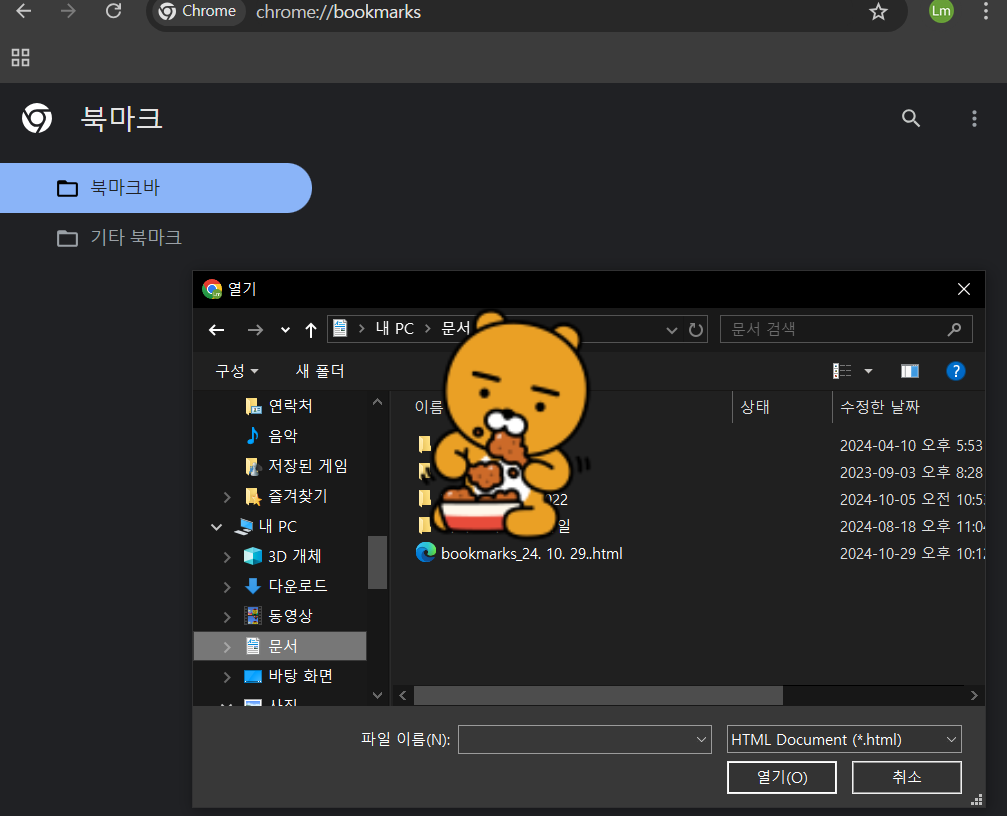Select the 북마크바 folder

(x=155, y=188)
